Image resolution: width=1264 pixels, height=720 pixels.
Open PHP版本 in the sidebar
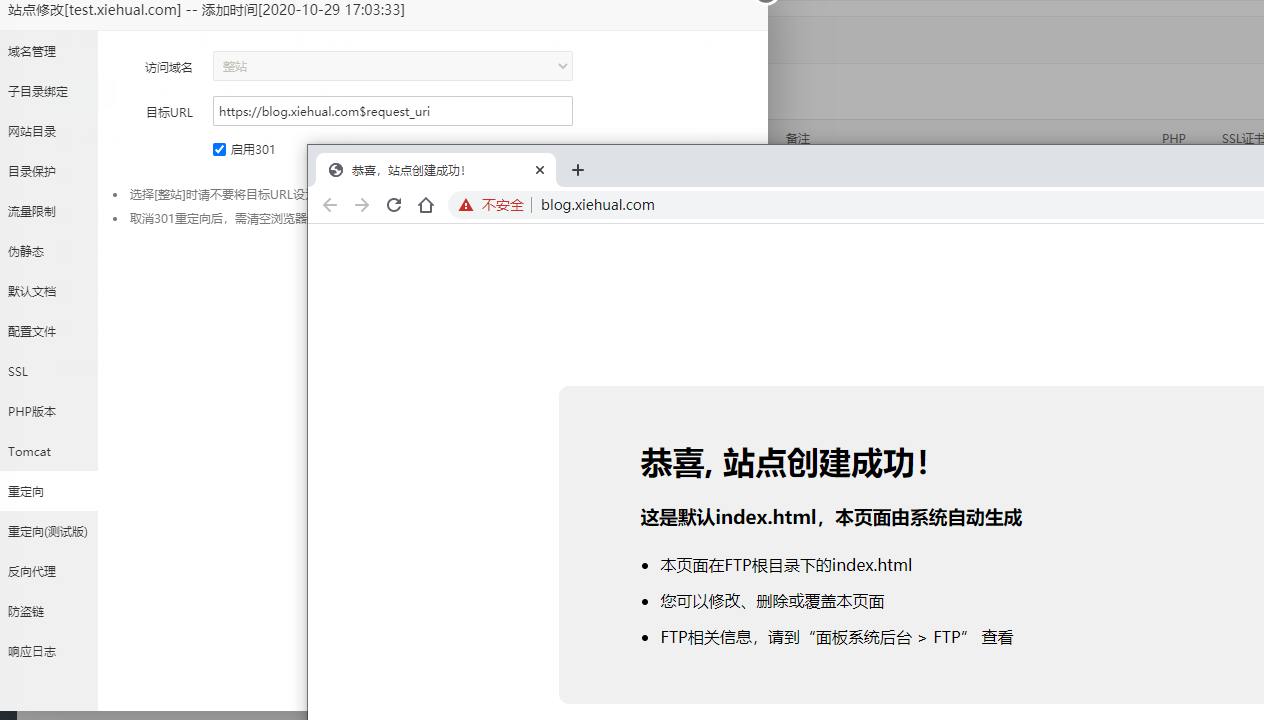(49, 411)
